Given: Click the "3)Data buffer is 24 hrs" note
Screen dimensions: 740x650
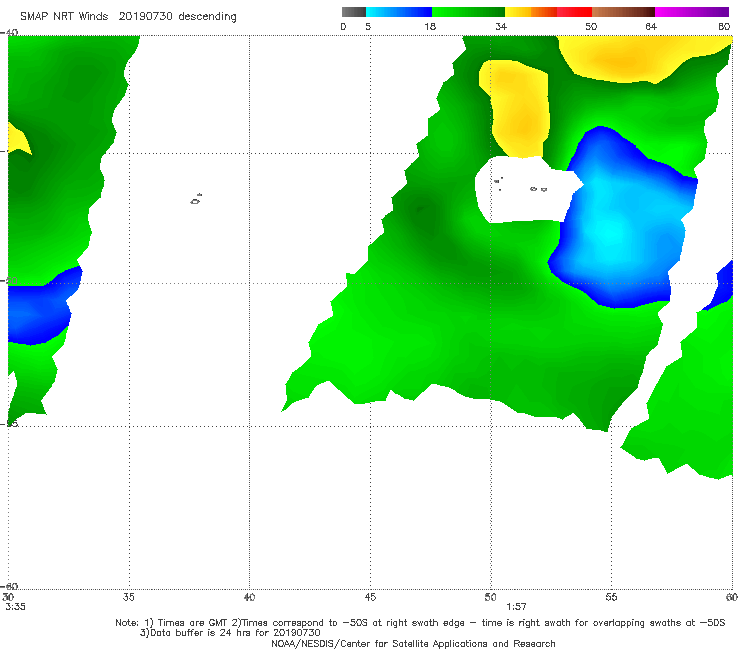Looking at the screenshot, I should tap(230, 633).
